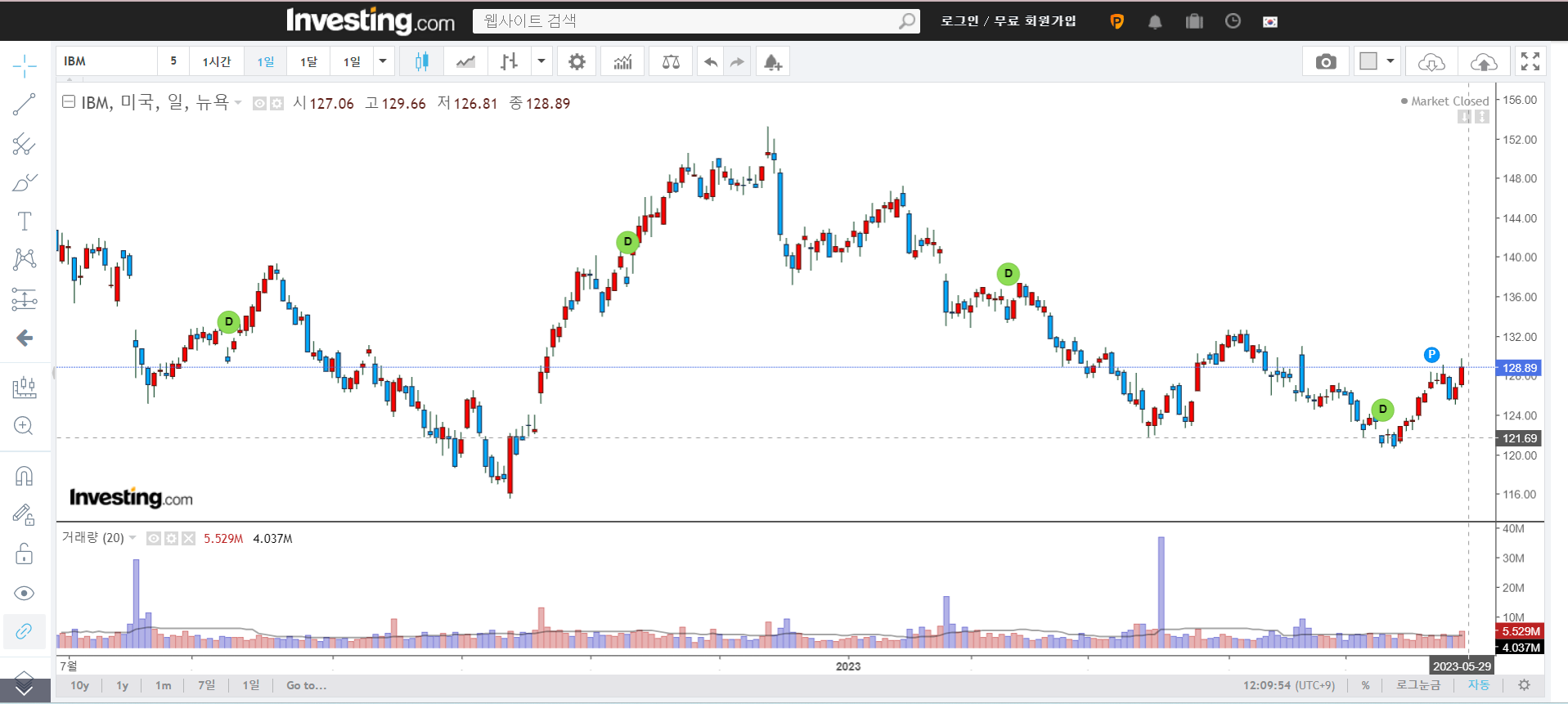This screenshot has width=1568, height=704.
Task: Undo the last chart action
Action: pos(711,61)
